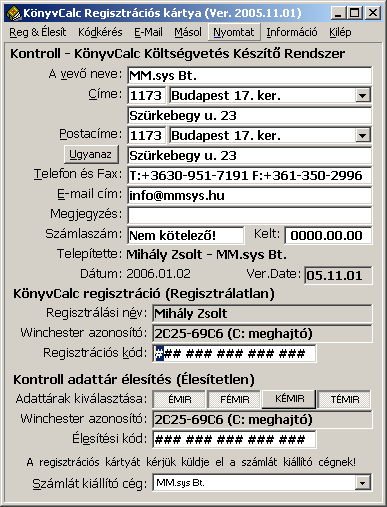Viewport: 387px width, 507px height.
Task: Click the Kelt date field
Action: pyautogui.click(x=328, y=236)
